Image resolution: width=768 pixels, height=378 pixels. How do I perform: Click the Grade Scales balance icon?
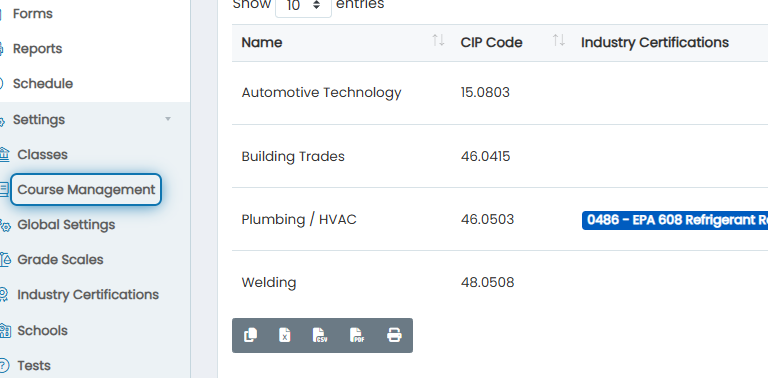click(x=4, y=260)
